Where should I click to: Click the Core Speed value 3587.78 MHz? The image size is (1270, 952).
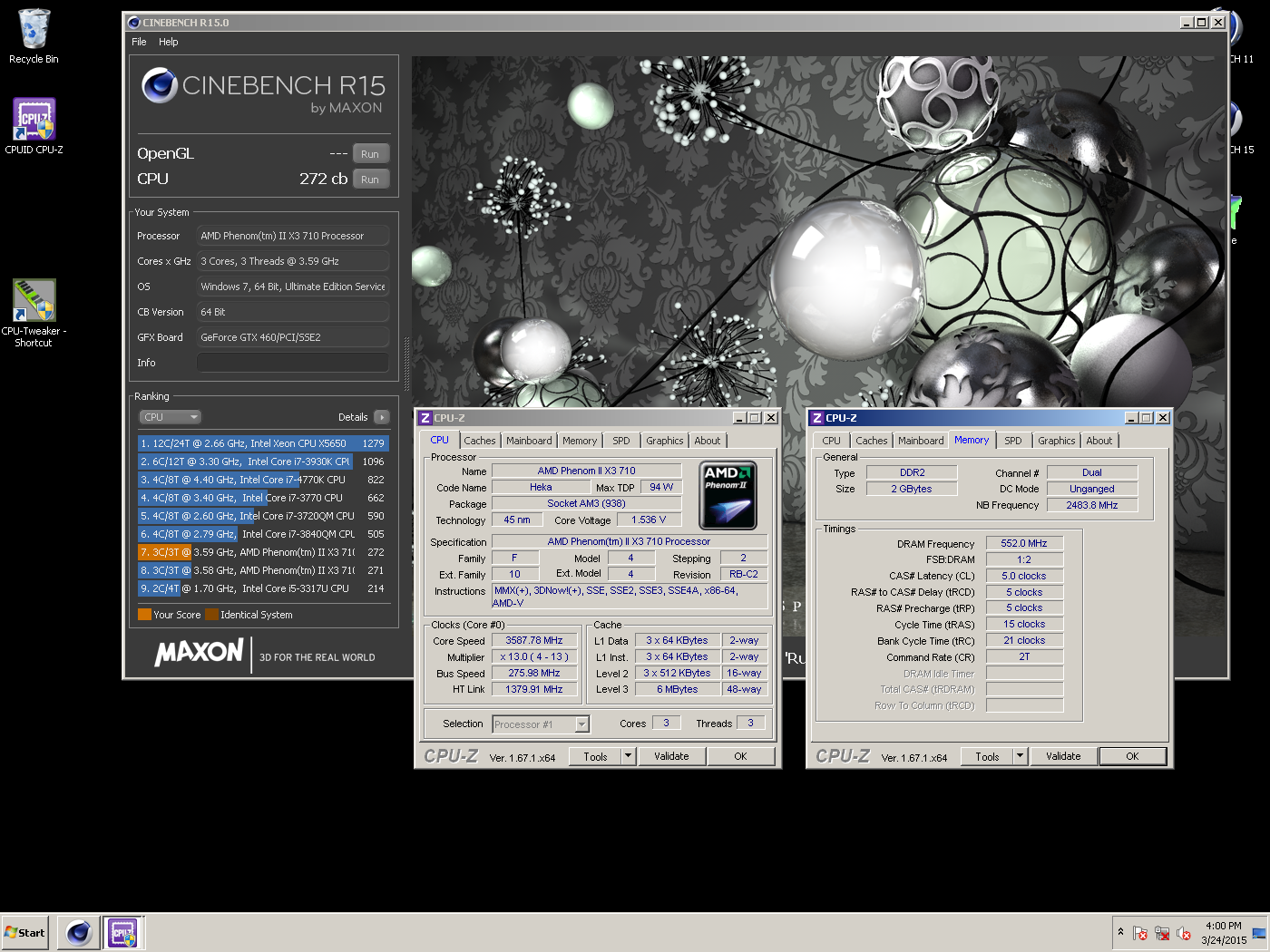[534, 640]
